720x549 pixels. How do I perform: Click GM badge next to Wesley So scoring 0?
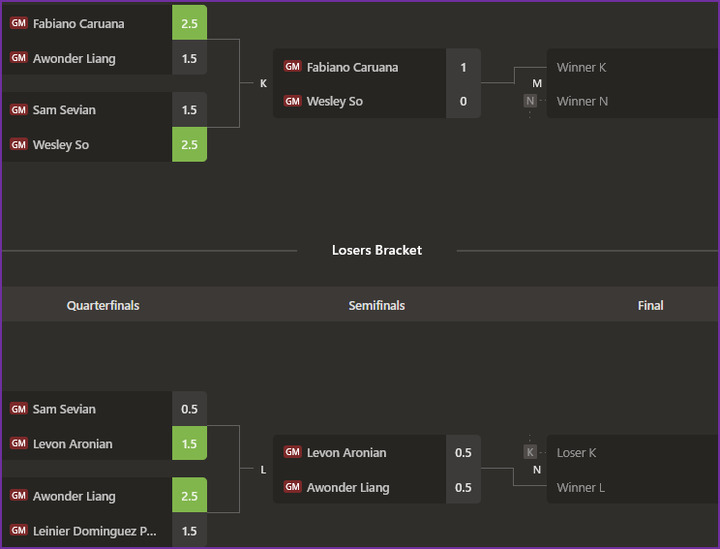(292, 101)
